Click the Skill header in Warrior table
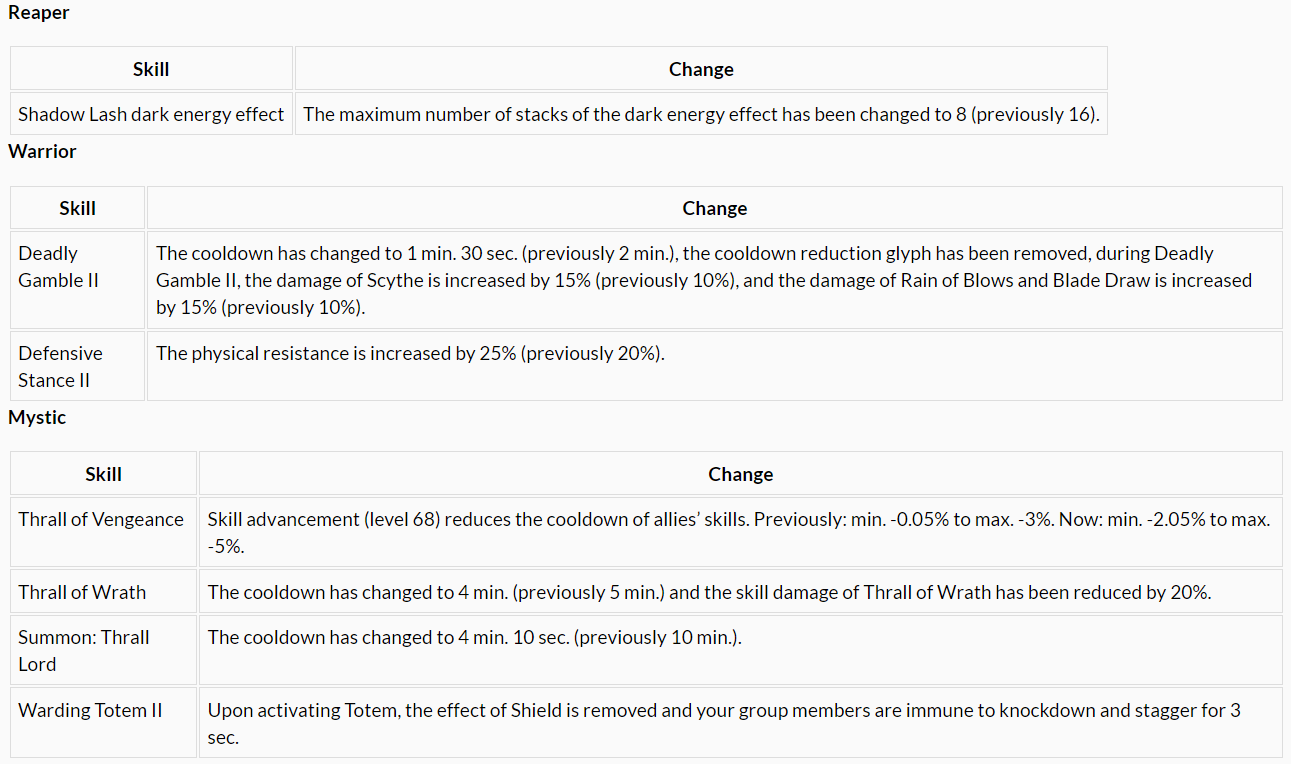1291x764 pixels. pos(77,208)
